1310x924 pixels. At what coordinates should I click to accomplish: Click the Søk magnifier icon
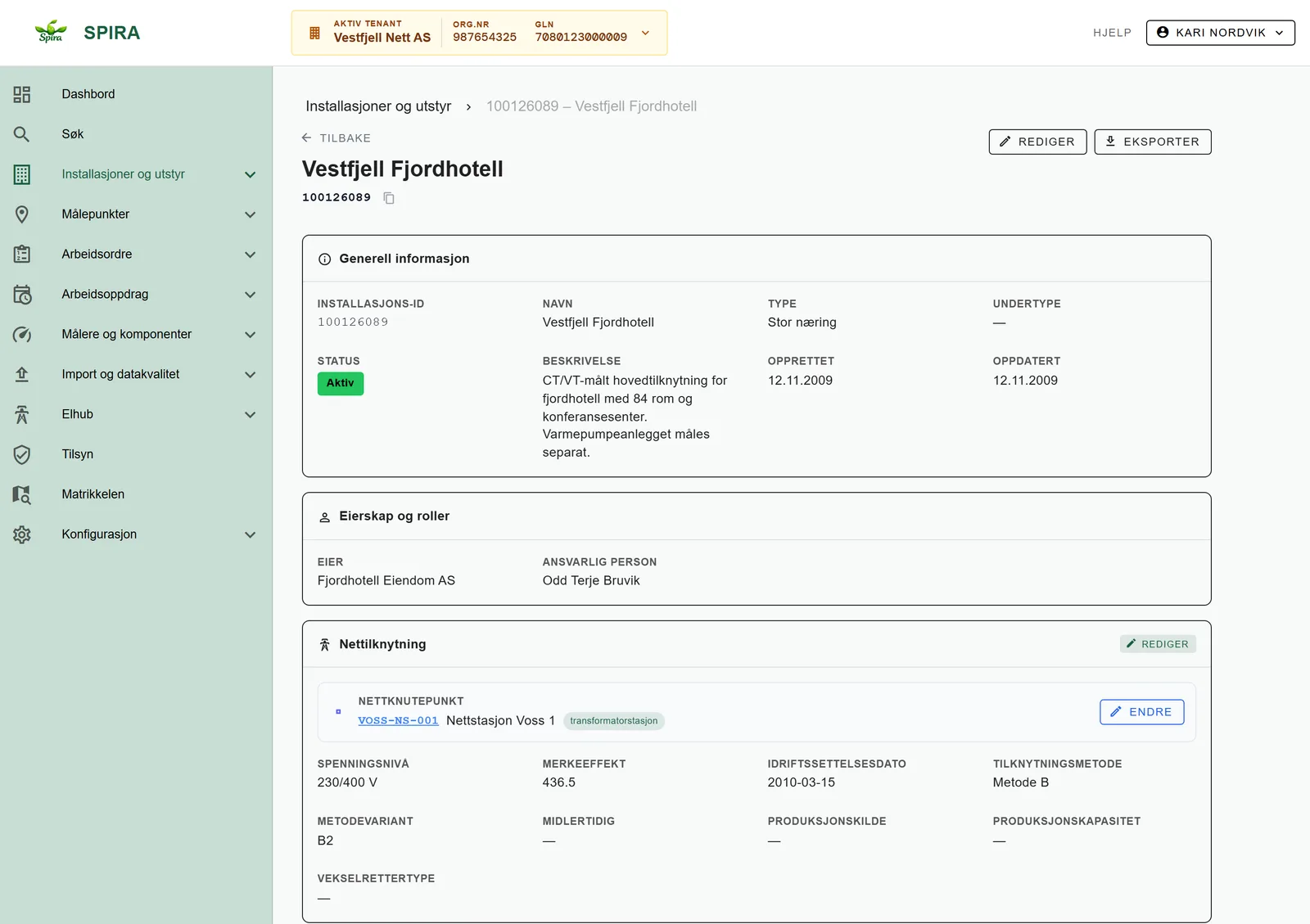pyautogui.click(x=22, y=134)
